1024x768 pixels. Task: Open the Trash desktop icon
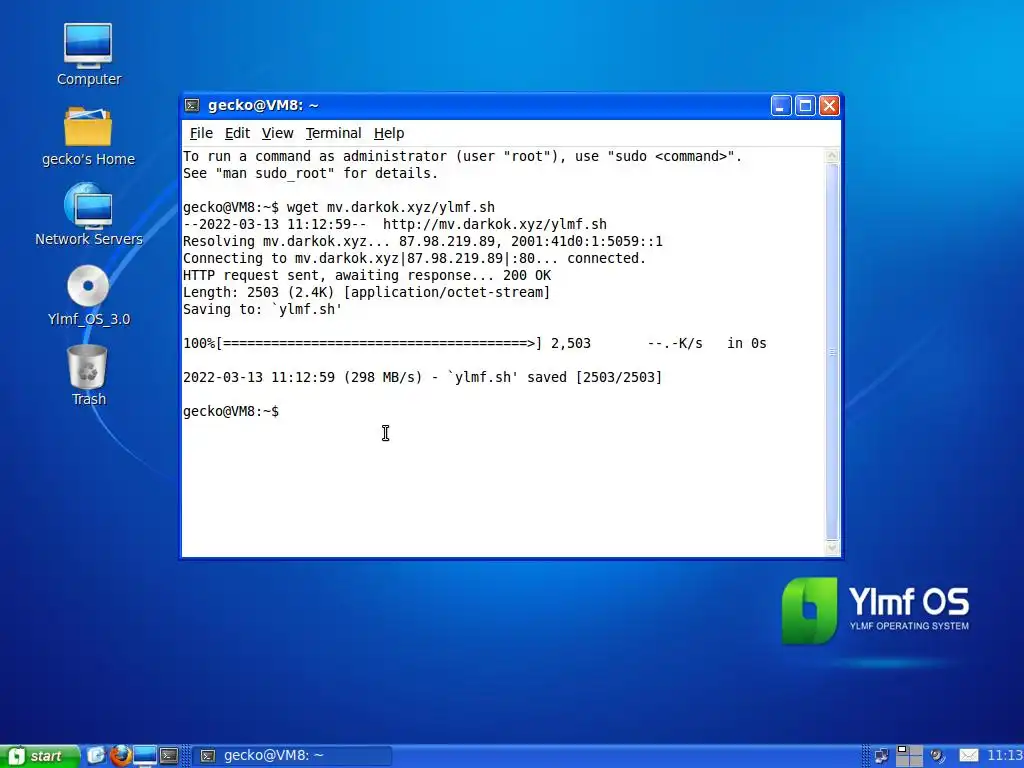pyautogui.click(x=88, y=376)
